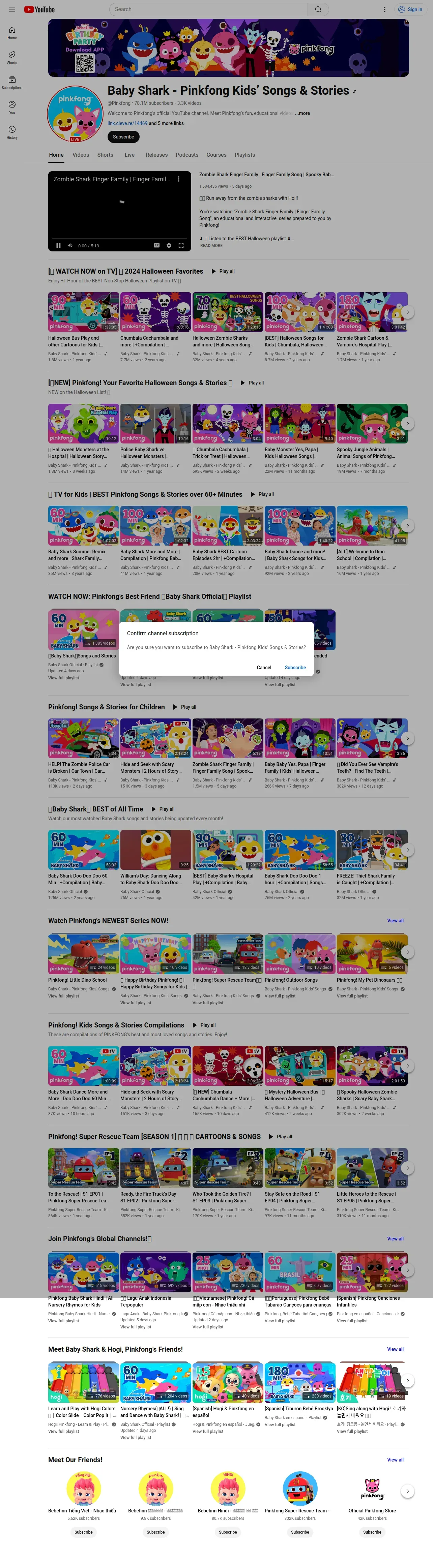Show next TV for Kids row videos
Viewport: 433px width, 1568px height.
[x=407, y=525]
